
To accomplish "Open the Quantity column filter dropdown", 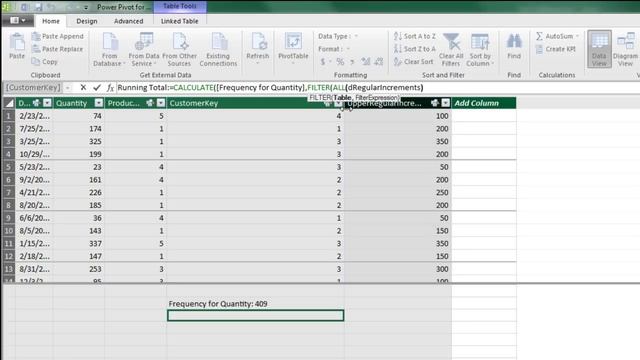I will click(98, 103).
